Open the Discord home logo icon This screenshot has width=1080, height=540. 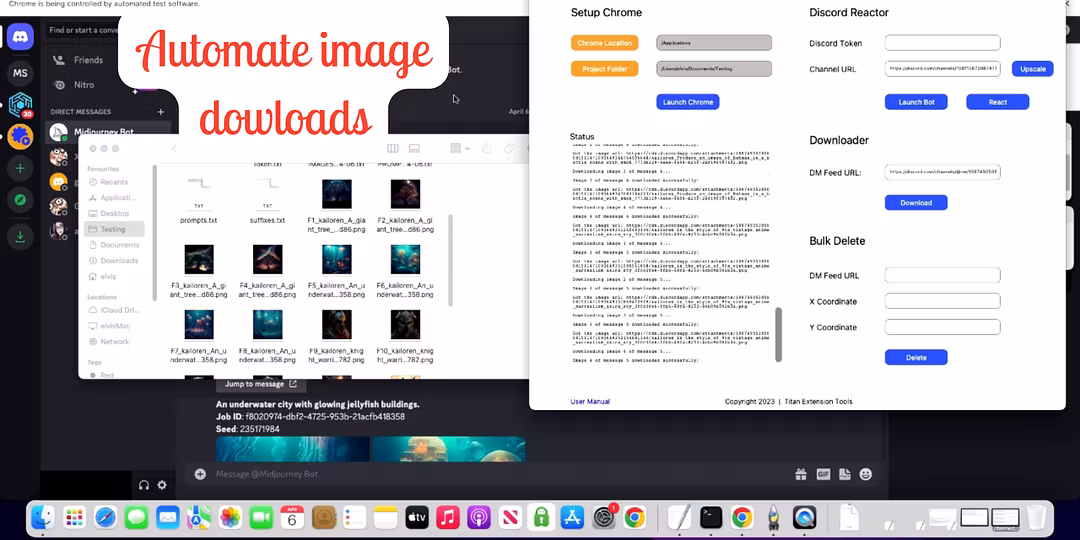point(20,37)
